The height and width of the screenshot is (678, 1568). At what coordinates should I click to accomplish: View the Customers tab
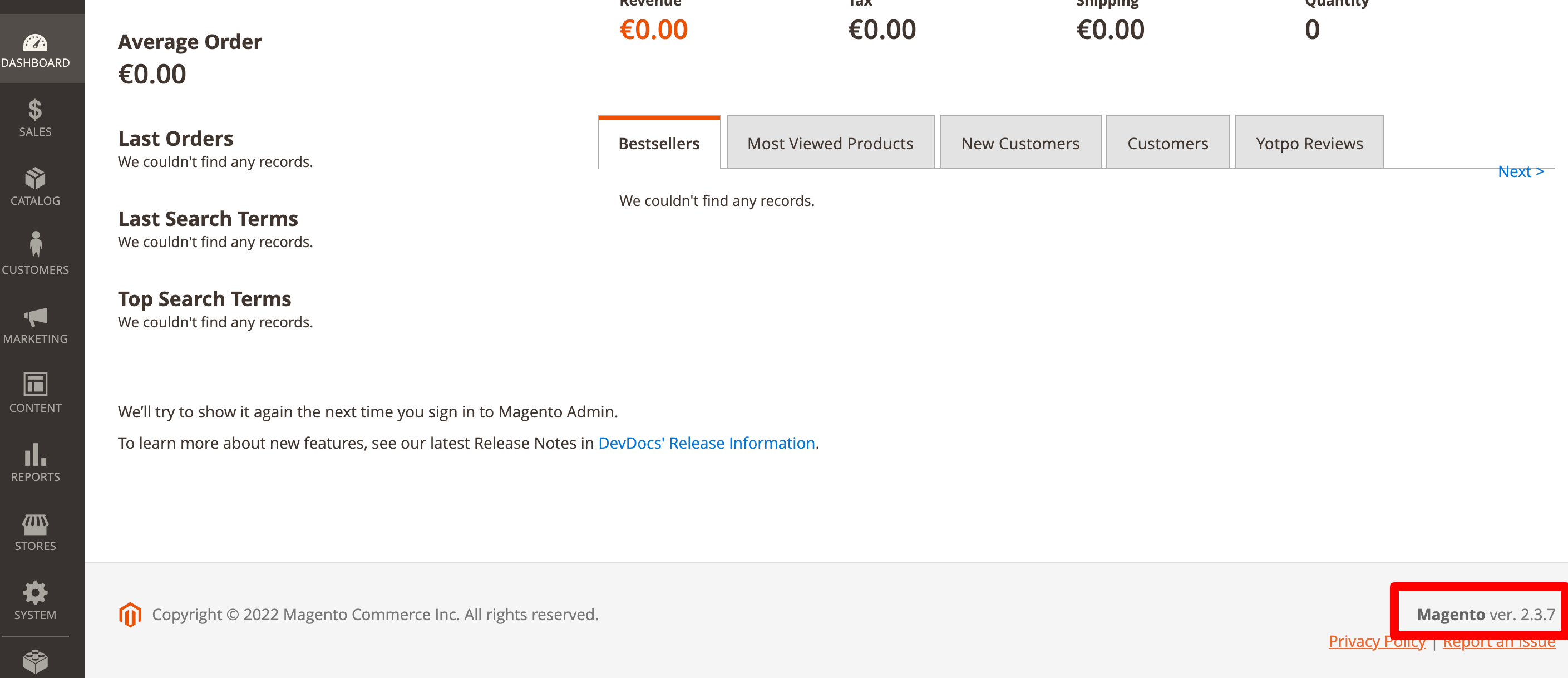[1167, 143]
